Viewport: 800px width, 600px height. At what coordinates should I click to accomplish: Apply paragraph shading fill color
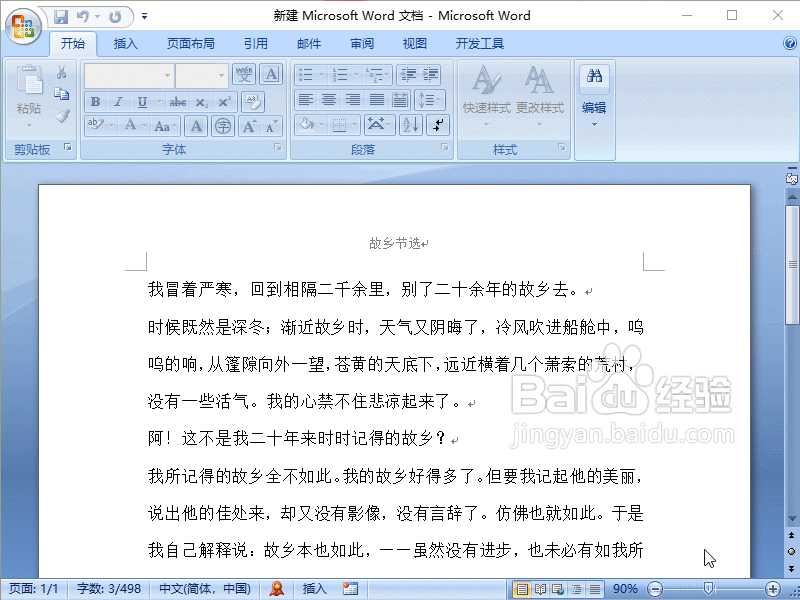click(307, 124)
